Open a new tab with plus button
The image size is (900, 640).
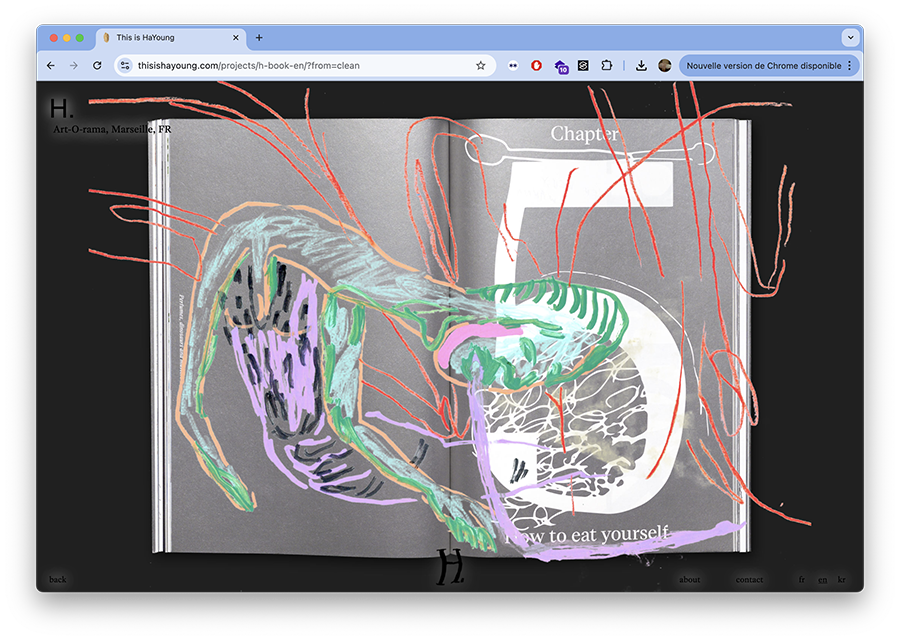click(259, 38)
